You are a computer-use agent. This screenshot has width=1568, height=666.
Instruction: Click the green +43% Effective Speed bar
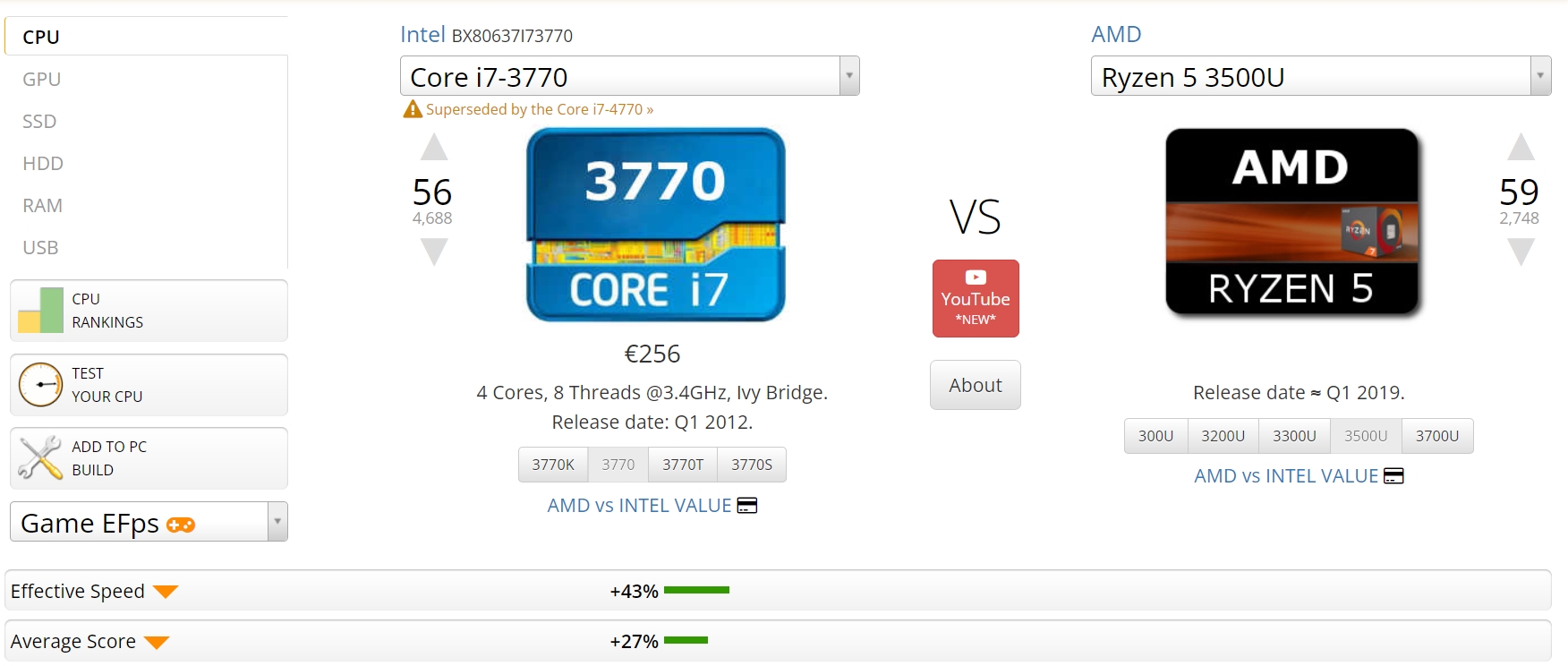pos(696,590)
